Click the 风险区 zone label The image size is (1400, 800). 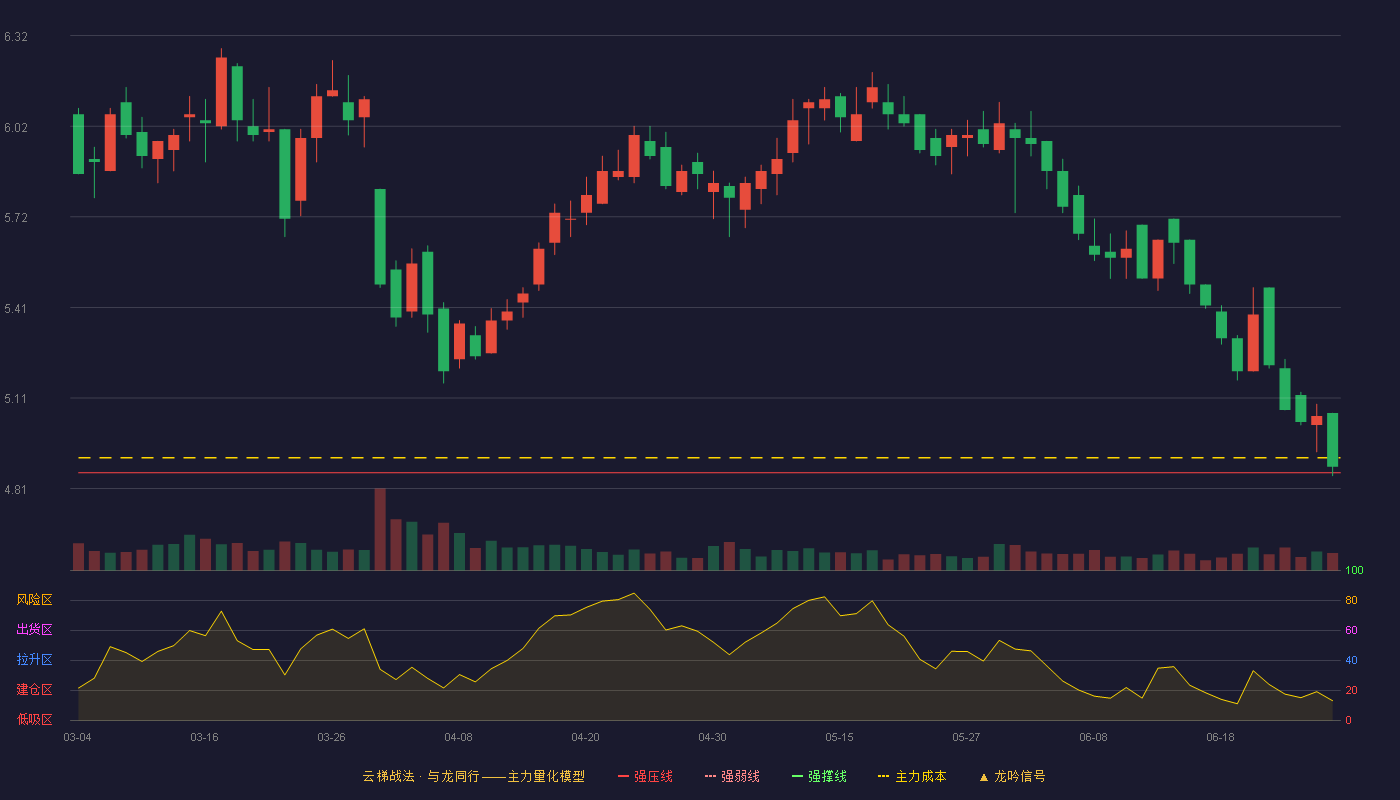pos(34,600)
